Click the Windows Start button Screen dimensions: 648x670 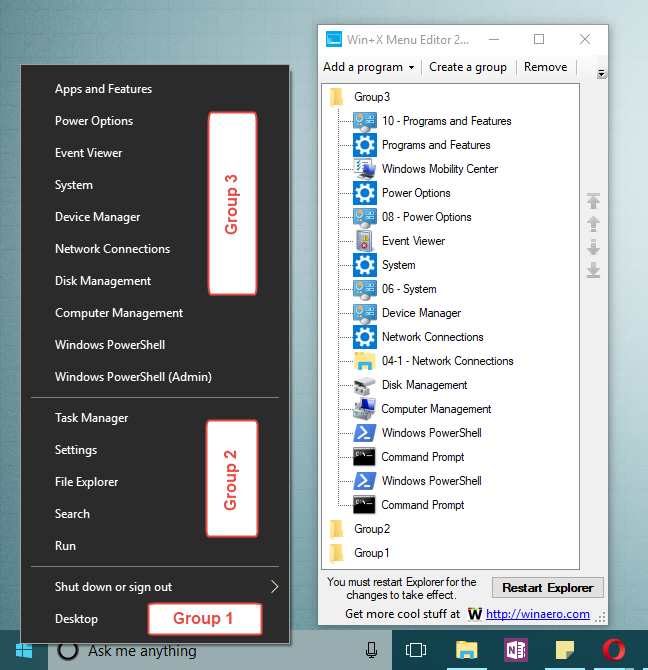(x=24, y=651)
